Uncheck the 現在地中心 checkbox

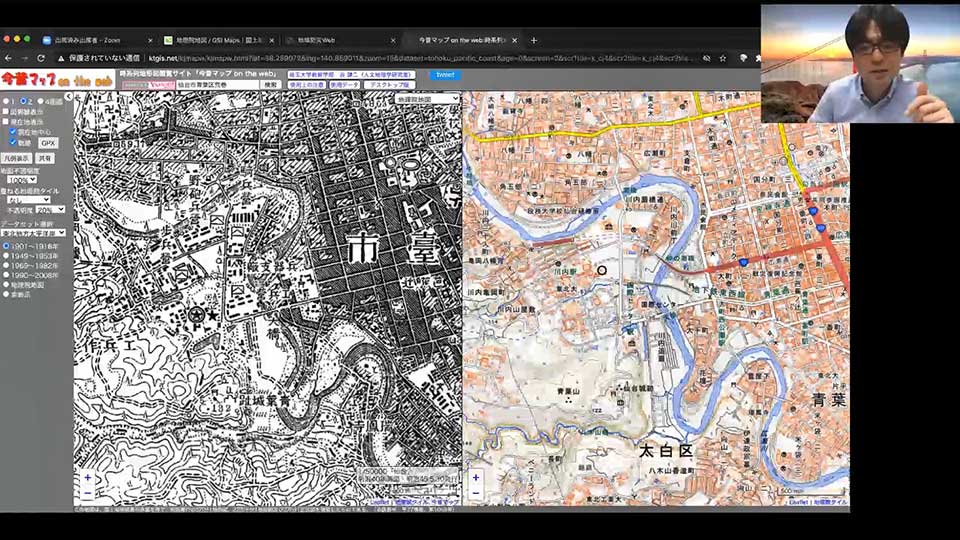tap(13, 132)
